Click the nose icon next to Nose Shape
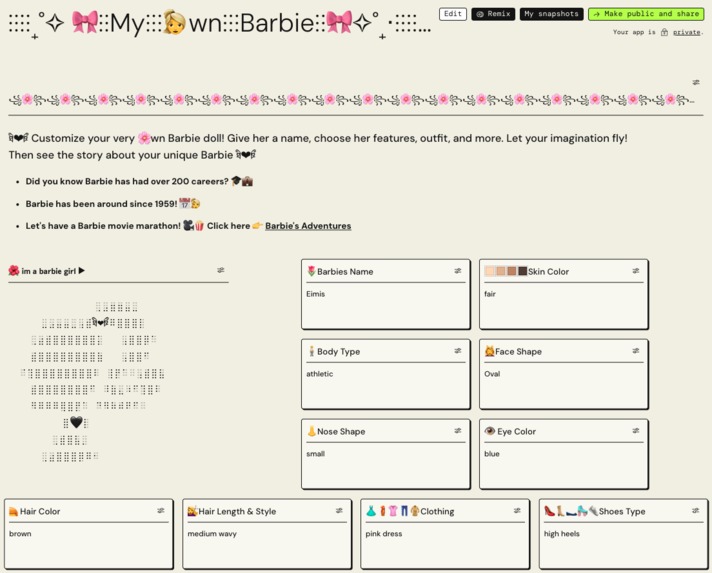The image size is (712, 573). point(311,431)
